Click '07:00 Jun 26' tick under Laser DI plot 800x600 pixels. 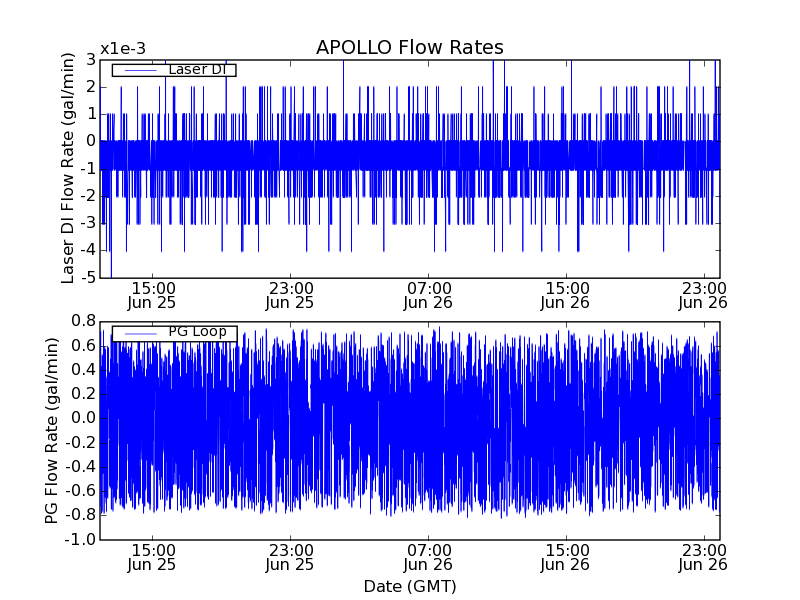coord(428,296)
